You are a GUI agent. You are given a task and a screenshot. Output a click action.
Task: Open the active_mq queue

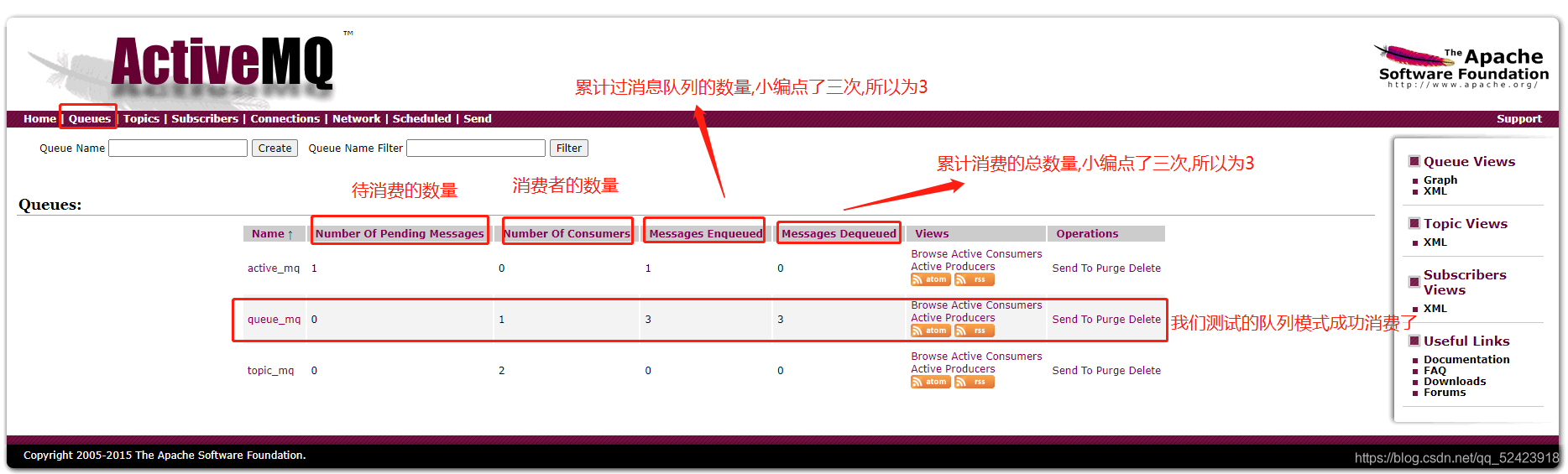[274, 268]
